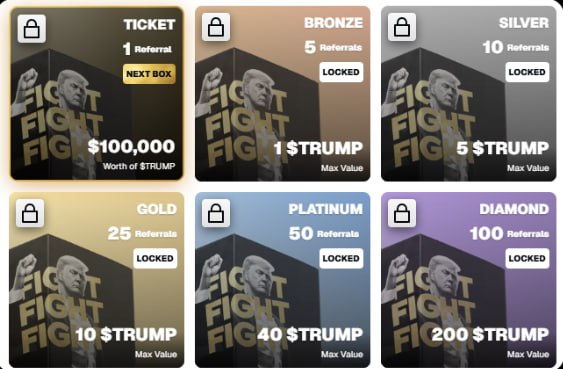Click the NEXT BOX button on the Ticket card
This screenshot has width=563, height=369.
click(149, 74)
